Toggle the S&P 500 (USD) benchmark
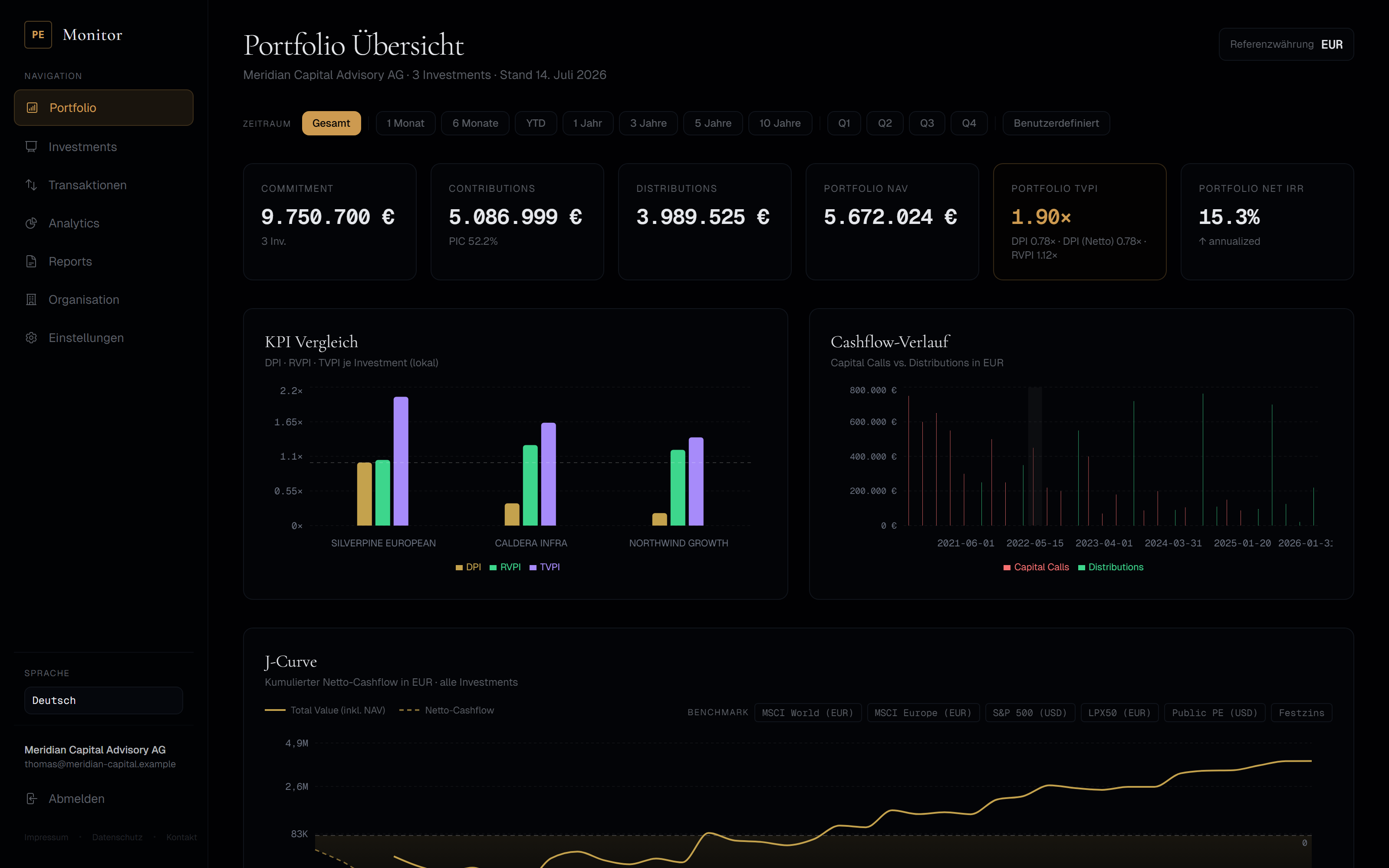 click(x=1030, y=713)
